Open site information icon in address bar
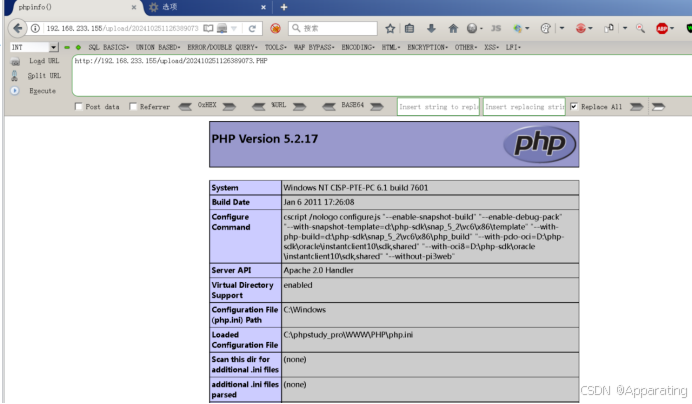 tap(35, 28)
